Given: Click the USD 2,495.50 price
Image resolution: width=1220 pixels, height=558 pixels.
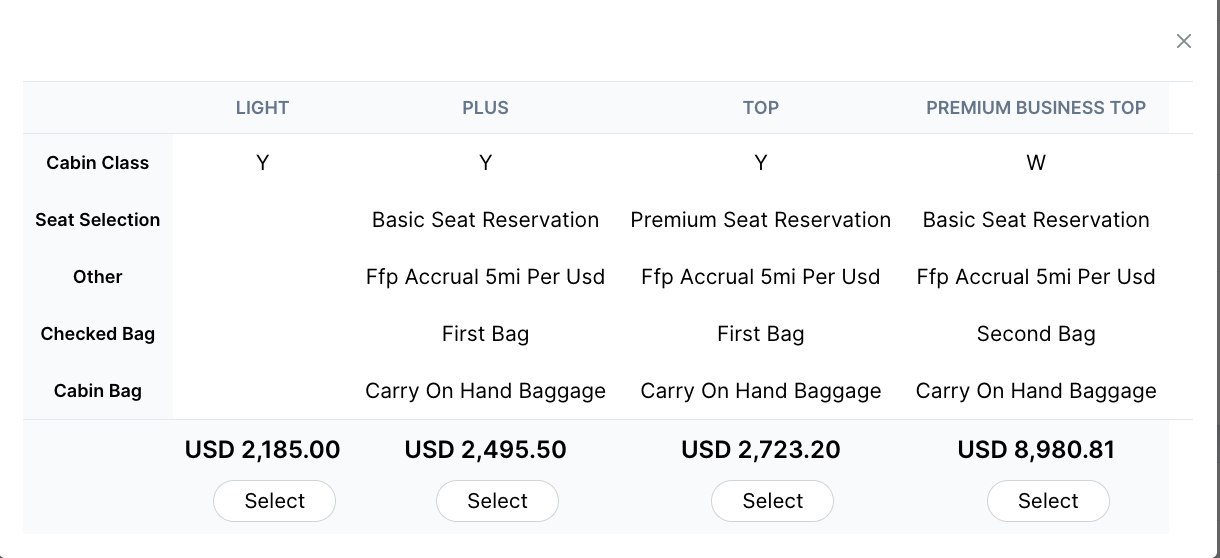Looking at the screenshot, I should [485, 450].
